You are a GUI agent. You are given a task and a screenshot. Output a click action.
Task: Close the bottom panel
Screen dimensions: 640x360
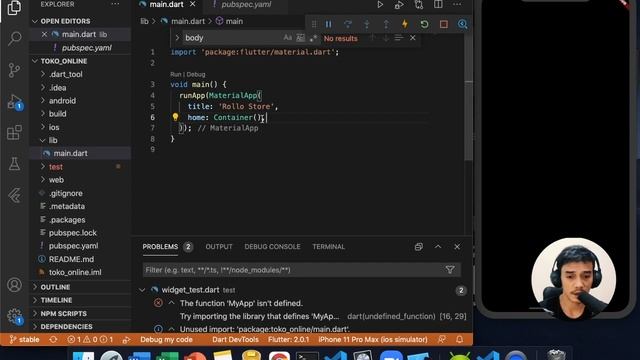[x=457, y=247]
